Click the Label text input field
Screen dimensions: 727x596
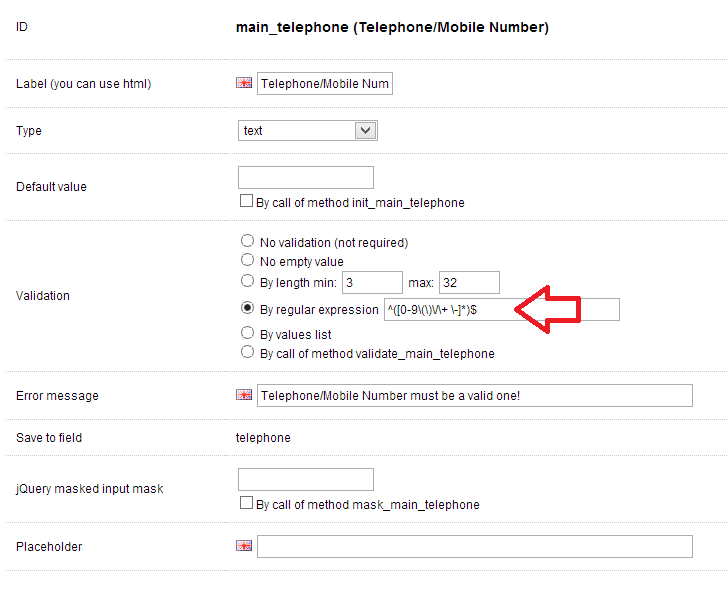pyautogui.click(x=325, y=84)
